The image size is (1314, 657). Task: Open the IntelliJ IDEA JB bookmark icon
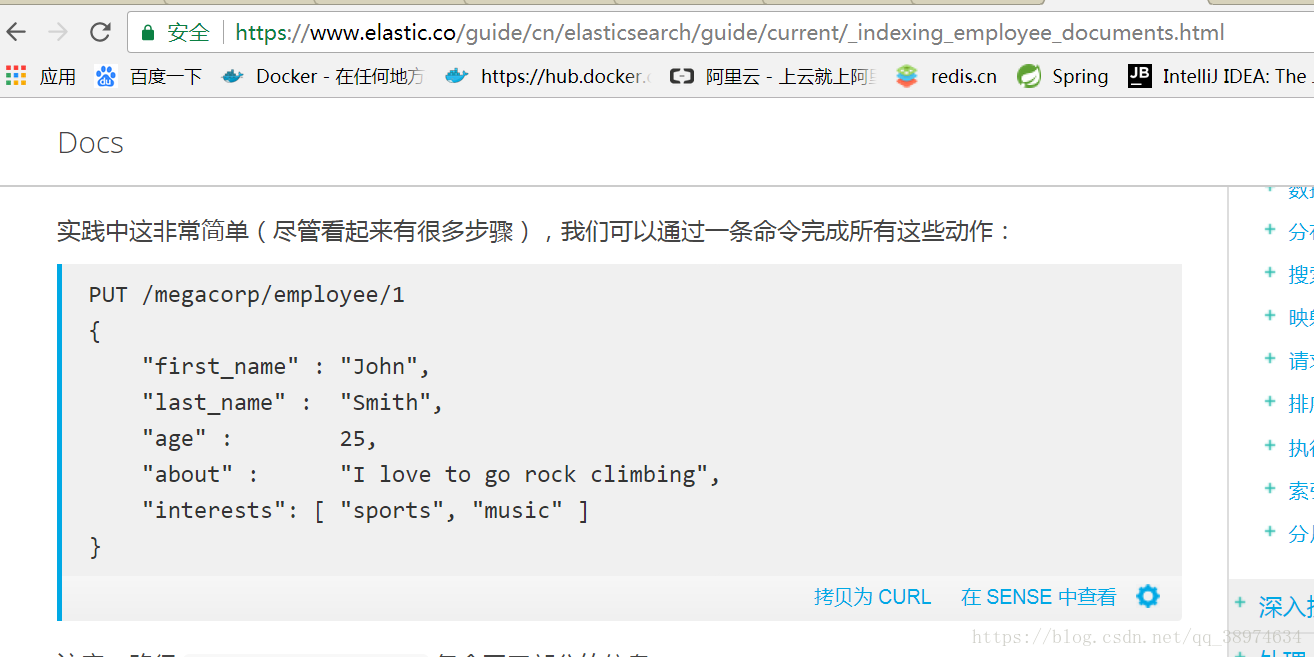coord(1139,76)
